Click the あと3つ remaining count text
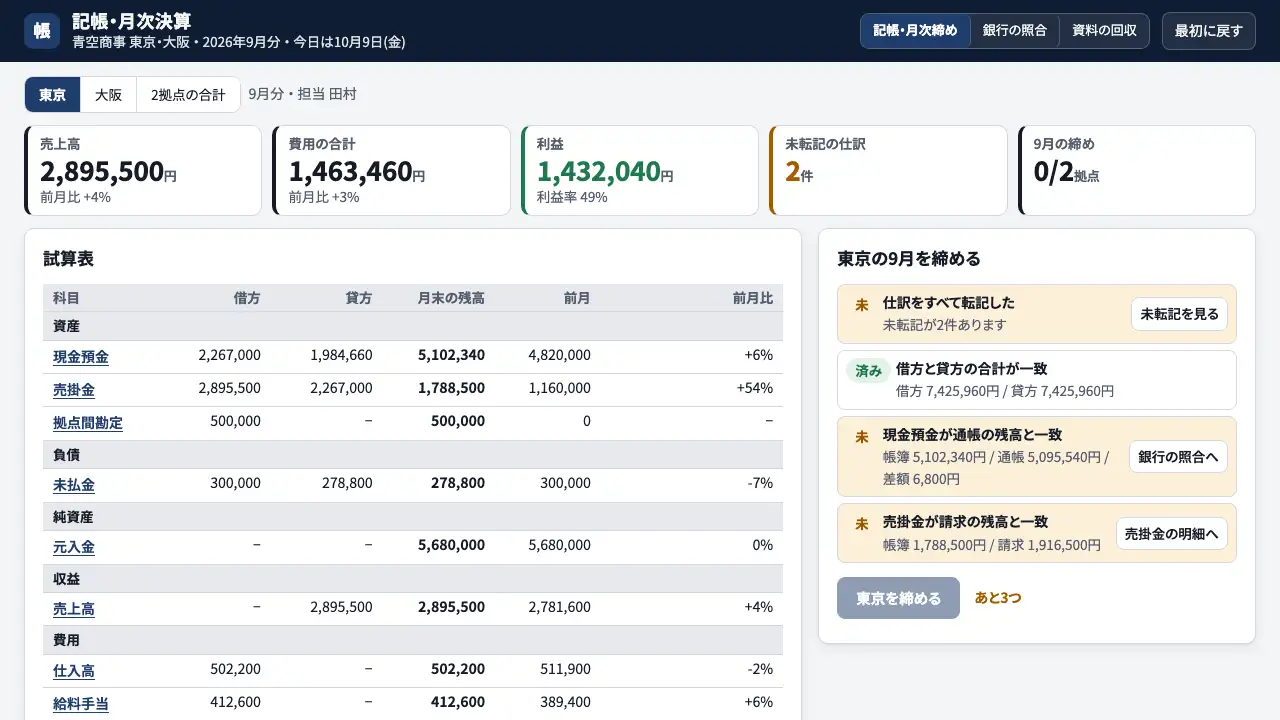This screenshot has width=1280, height=720. (998, 598)
